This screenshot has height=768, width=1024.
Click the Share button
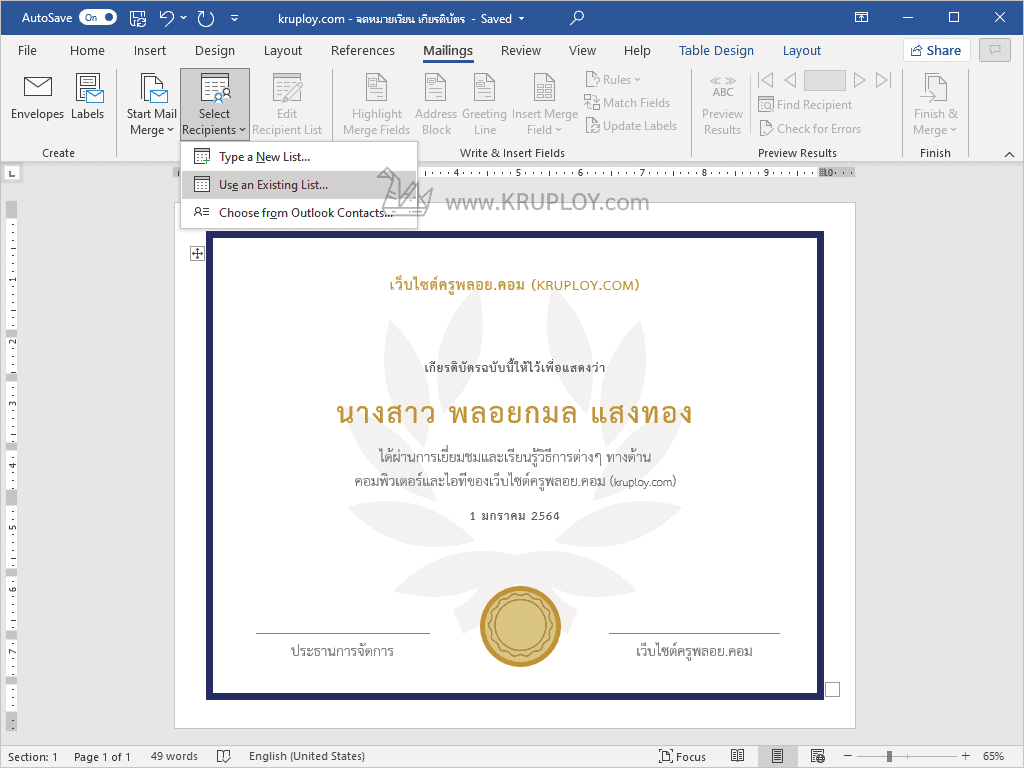coord(936,50)
